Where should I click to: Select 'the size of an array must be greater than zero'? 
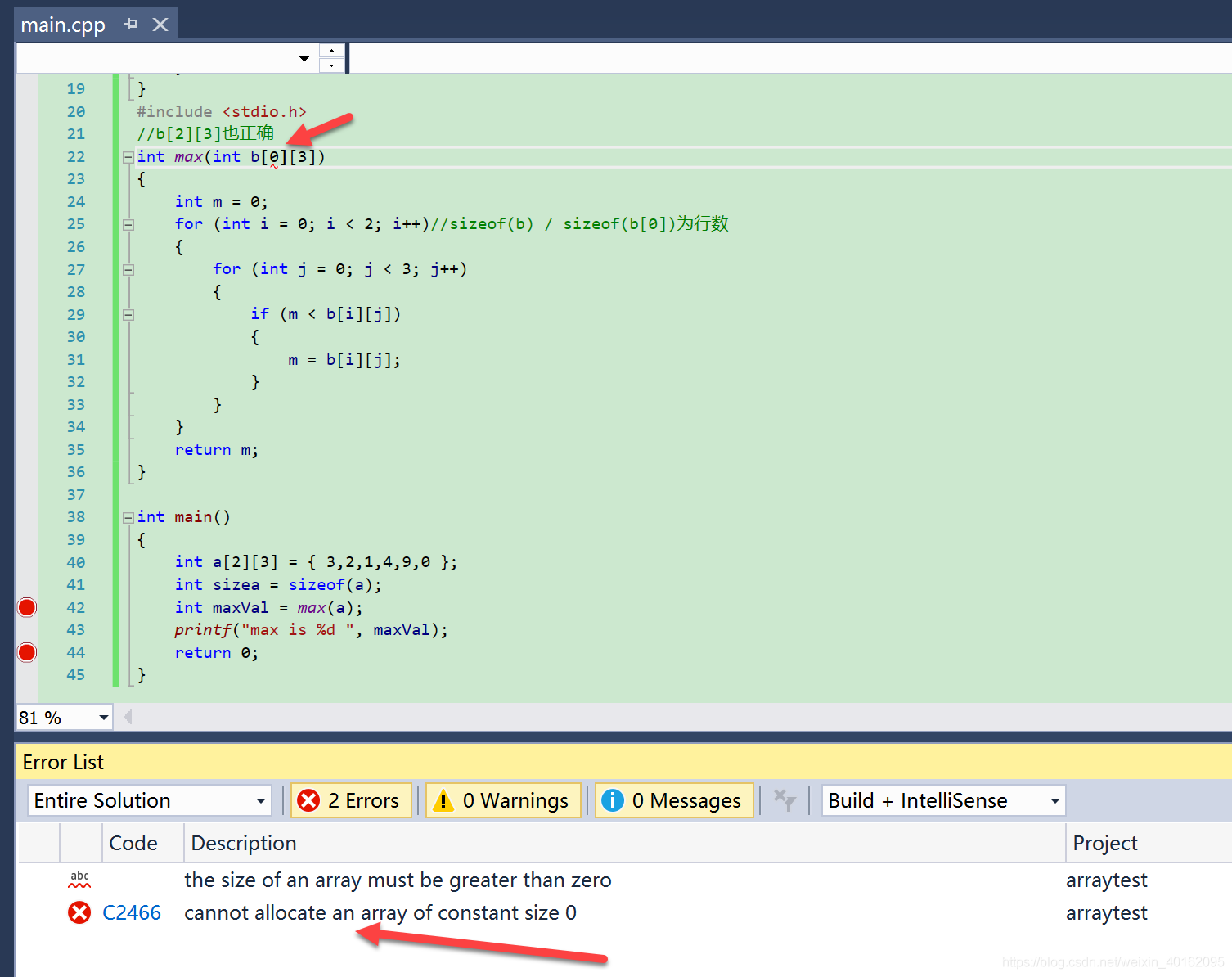coord(398,880)
